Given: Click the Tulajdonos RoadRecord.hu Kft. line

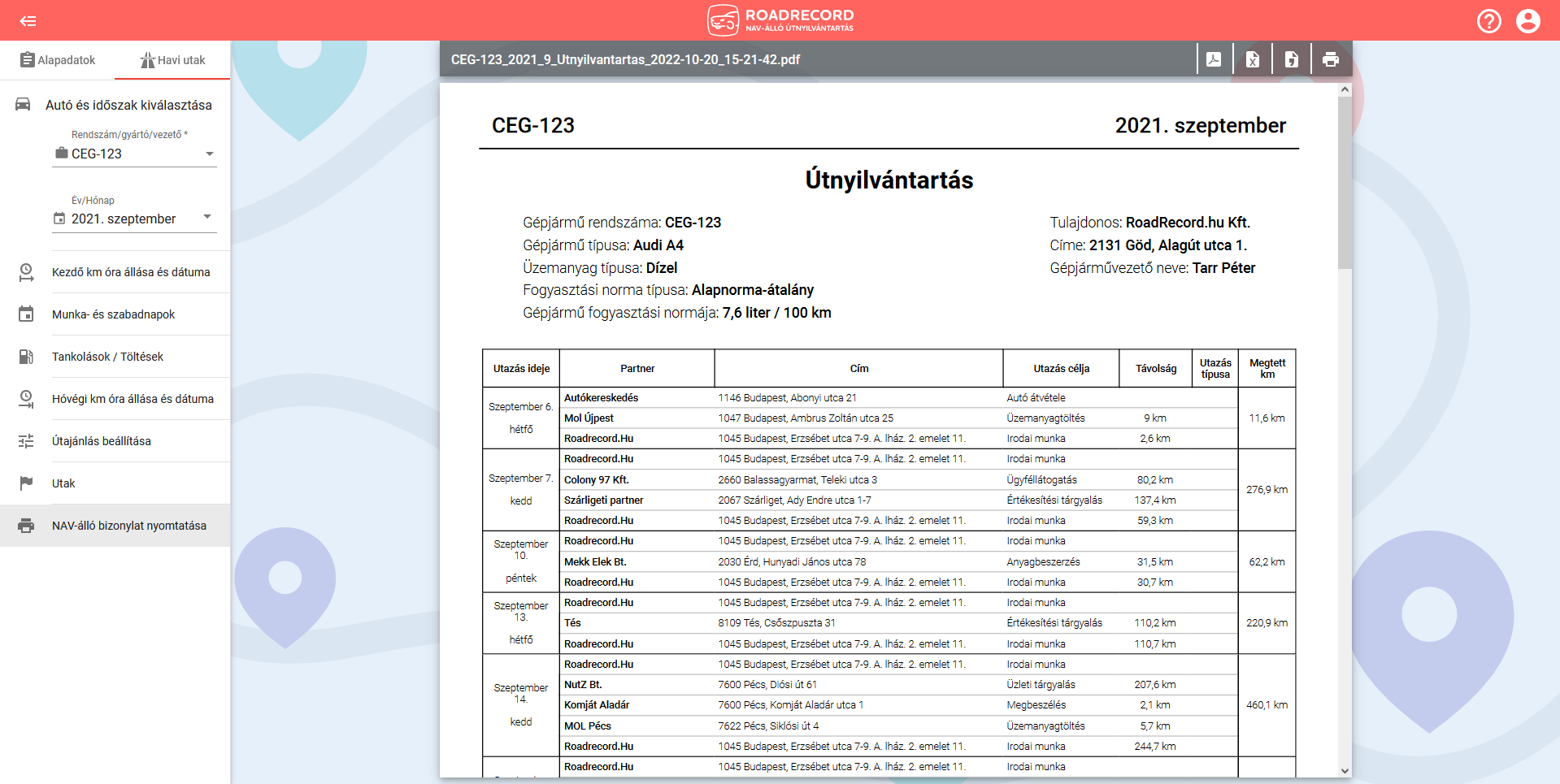Looking at the screenshot, I should click(x=1149, y=222).
